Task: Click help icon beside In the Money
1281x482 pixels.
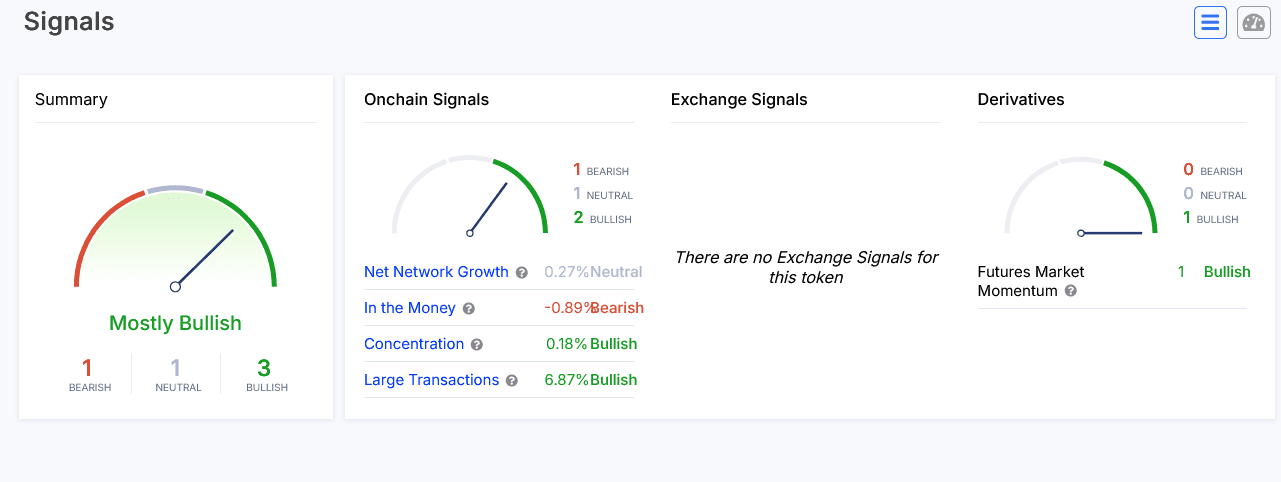Action: [x=469, y=309]
